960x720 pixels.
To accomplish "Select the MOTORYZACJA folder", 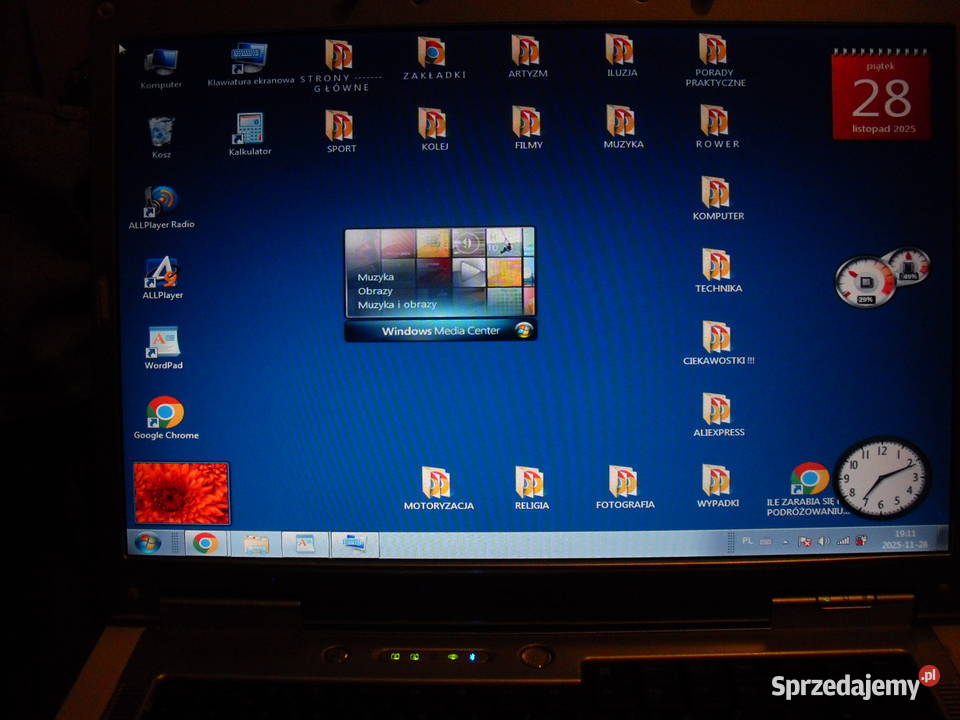I will (437, 483).
